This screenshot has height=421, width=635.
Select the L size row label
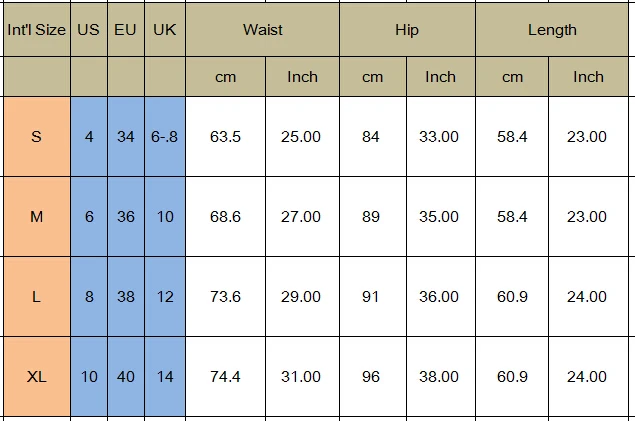36,297
